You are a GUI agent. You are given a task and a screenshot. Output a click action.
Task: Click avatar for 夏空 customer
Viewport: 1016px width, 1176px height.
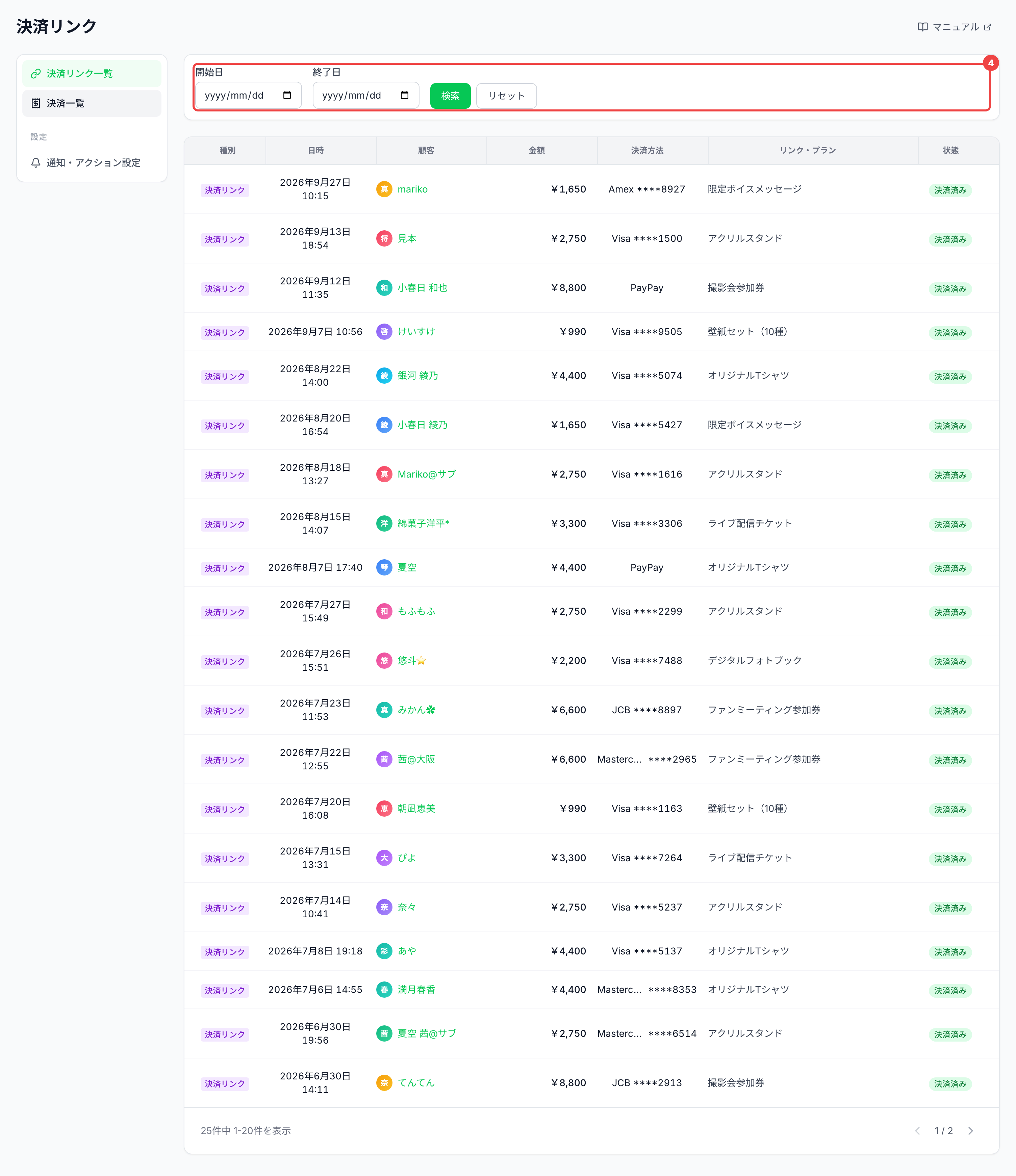point(384,567)
